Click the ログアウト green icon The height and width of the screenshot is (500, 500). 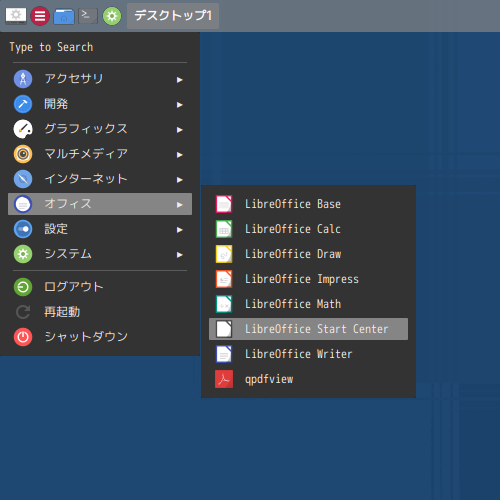[23, 287]
